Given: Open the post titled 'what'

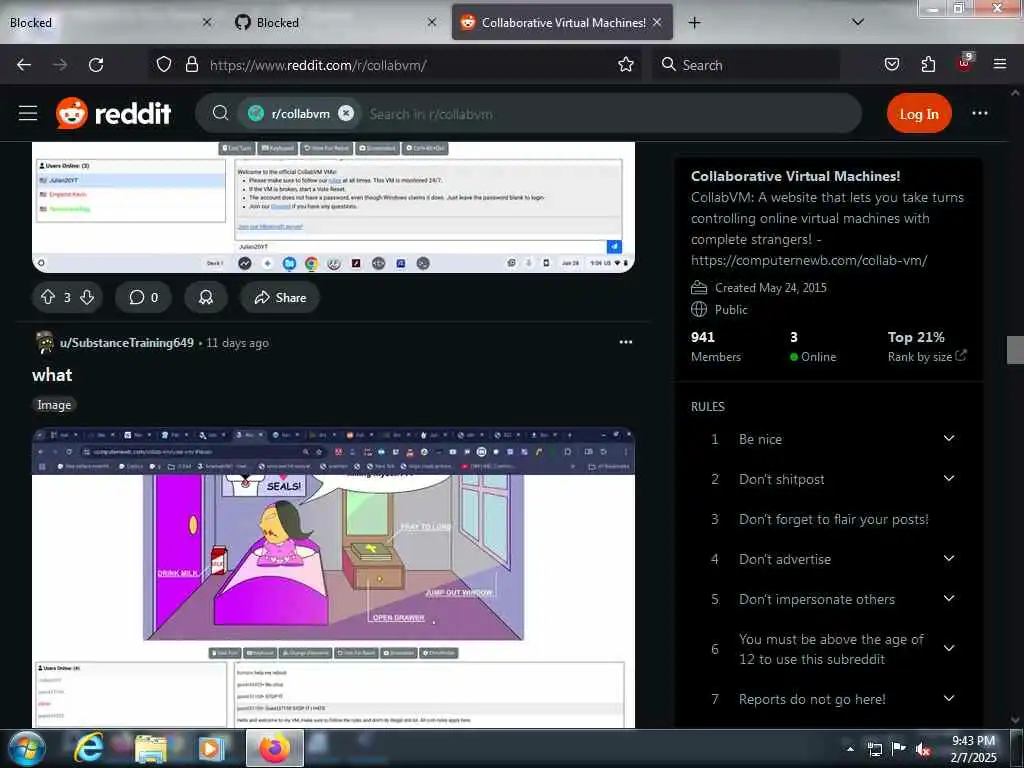Looking at the screenshot, I should (x=52, y=375).
